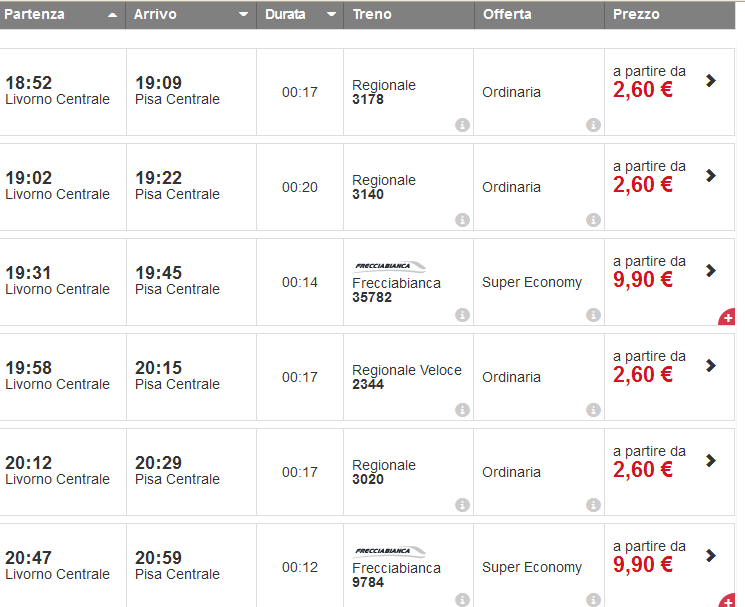Open info icon for Regionale Veloce 2344
This screenshot has height=607, width=745.
point(462,410)
